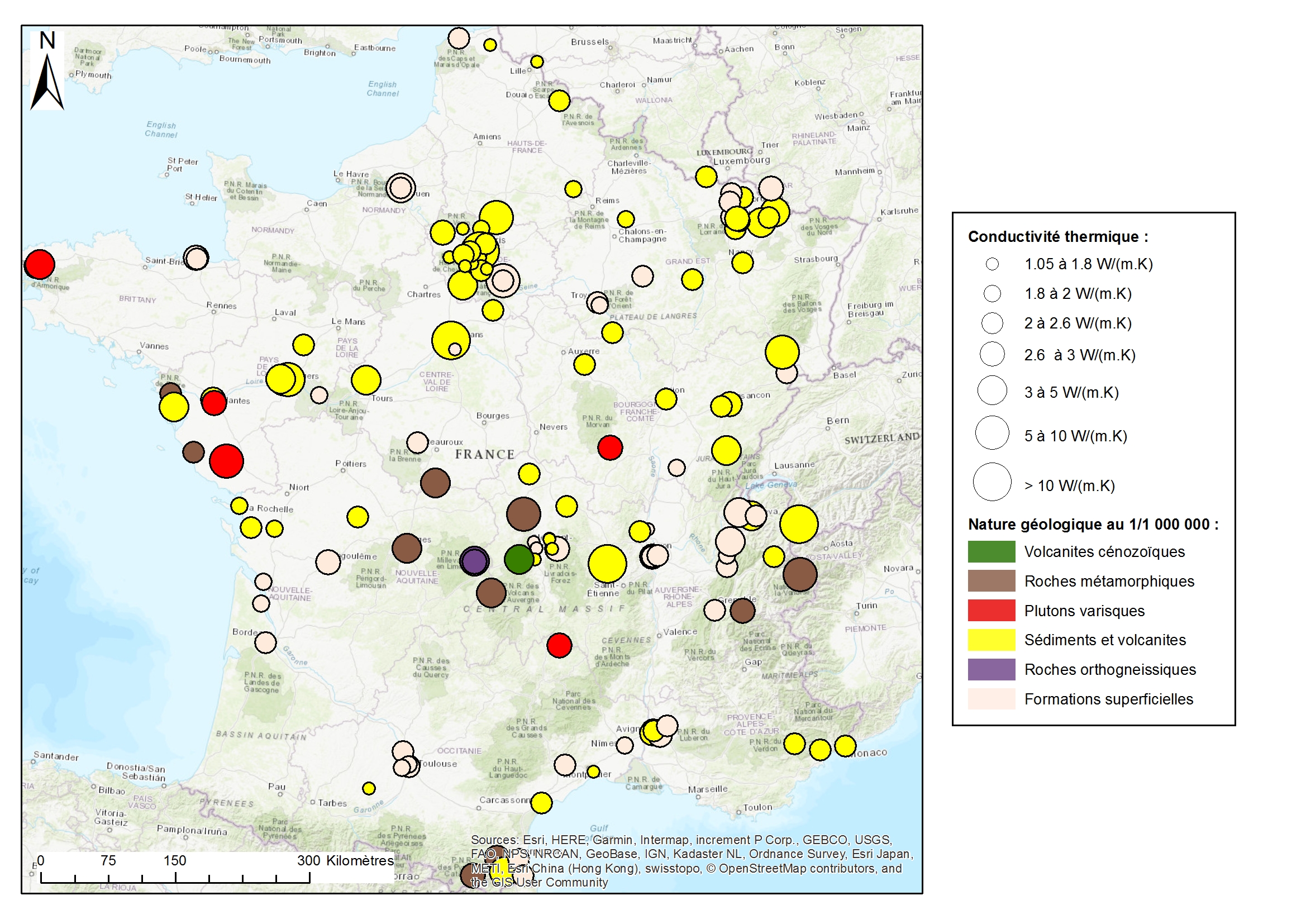Screen dimensions: 1306x924
Task: Click the 'Valence' city label
Action: (680, 632)
